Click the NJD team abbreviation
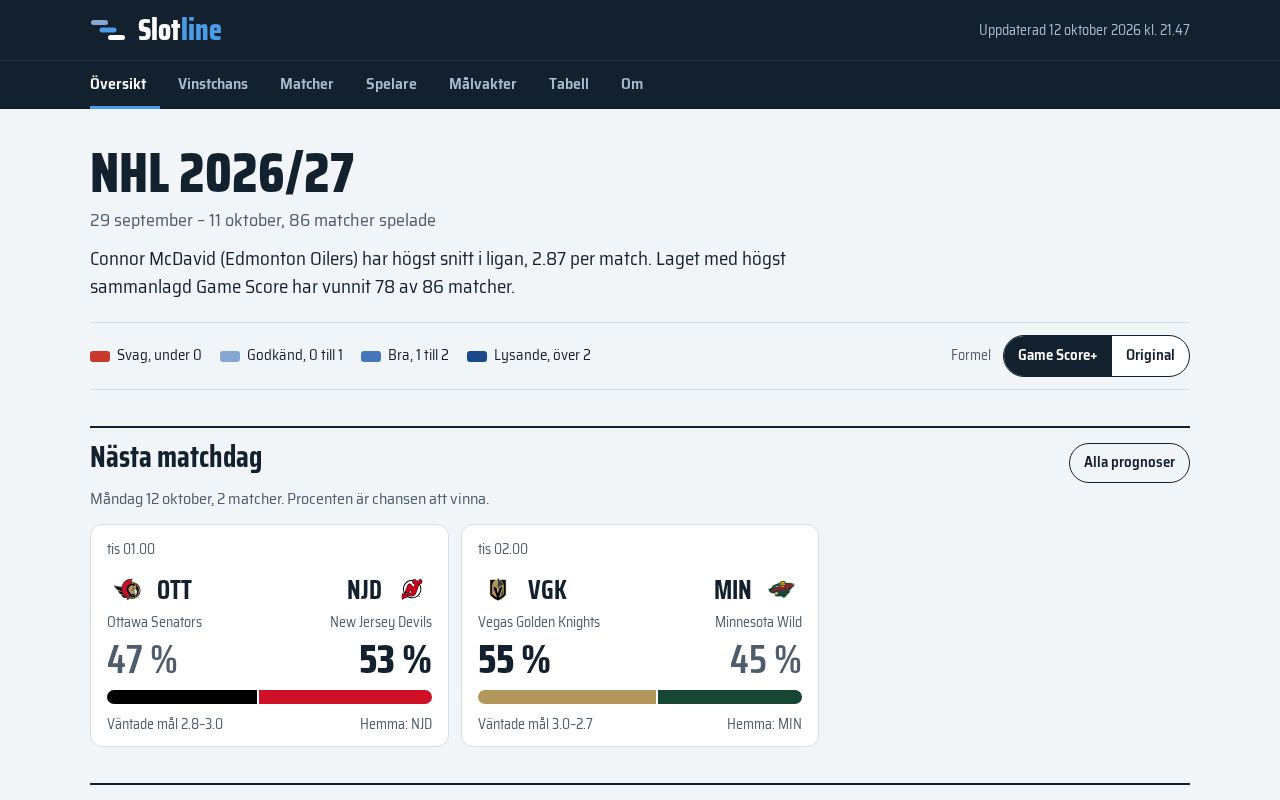Screen dimensions: 1280x800 coord(364,590)
